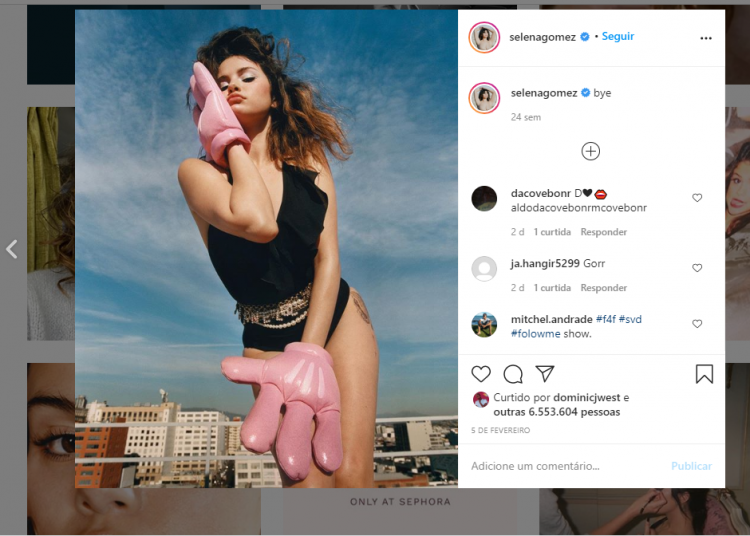Like dacovebonr's comment with the heart
Image resolution: width=750 pixels, height=536 pixels.
tap(697, 198)
